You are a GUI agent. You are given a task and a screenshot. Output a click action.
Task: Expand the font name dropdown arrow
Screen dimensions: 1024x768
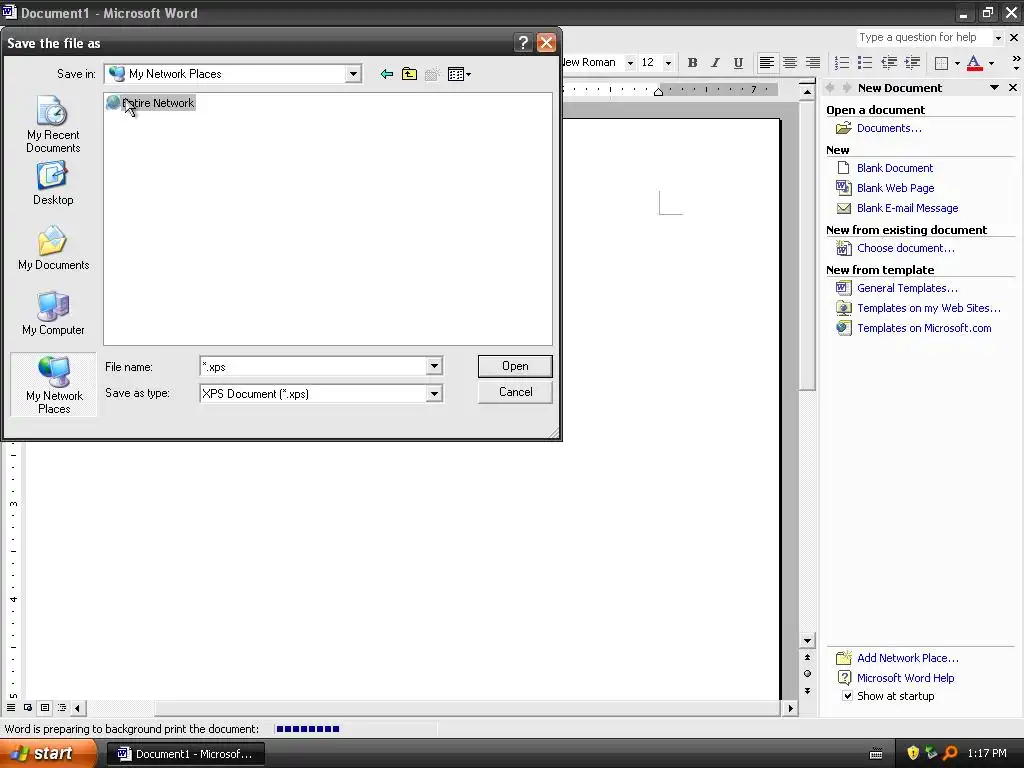pos(630,63)
